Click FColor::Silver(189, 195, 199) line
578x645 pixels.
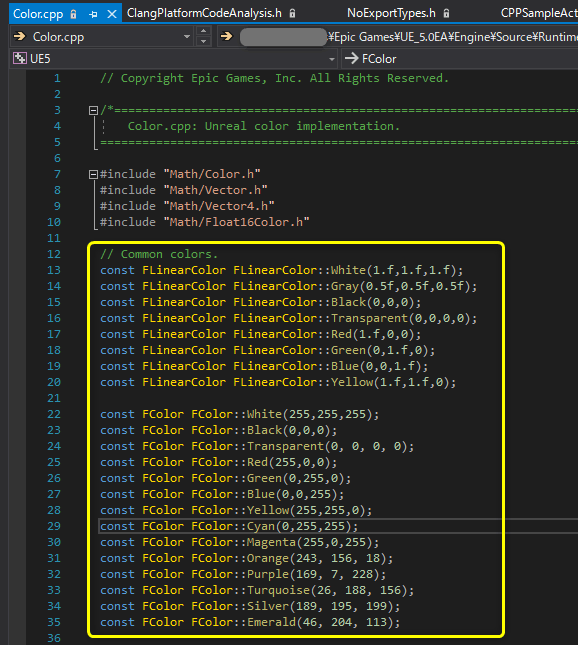pyautogui.click(x=250, y=606)
